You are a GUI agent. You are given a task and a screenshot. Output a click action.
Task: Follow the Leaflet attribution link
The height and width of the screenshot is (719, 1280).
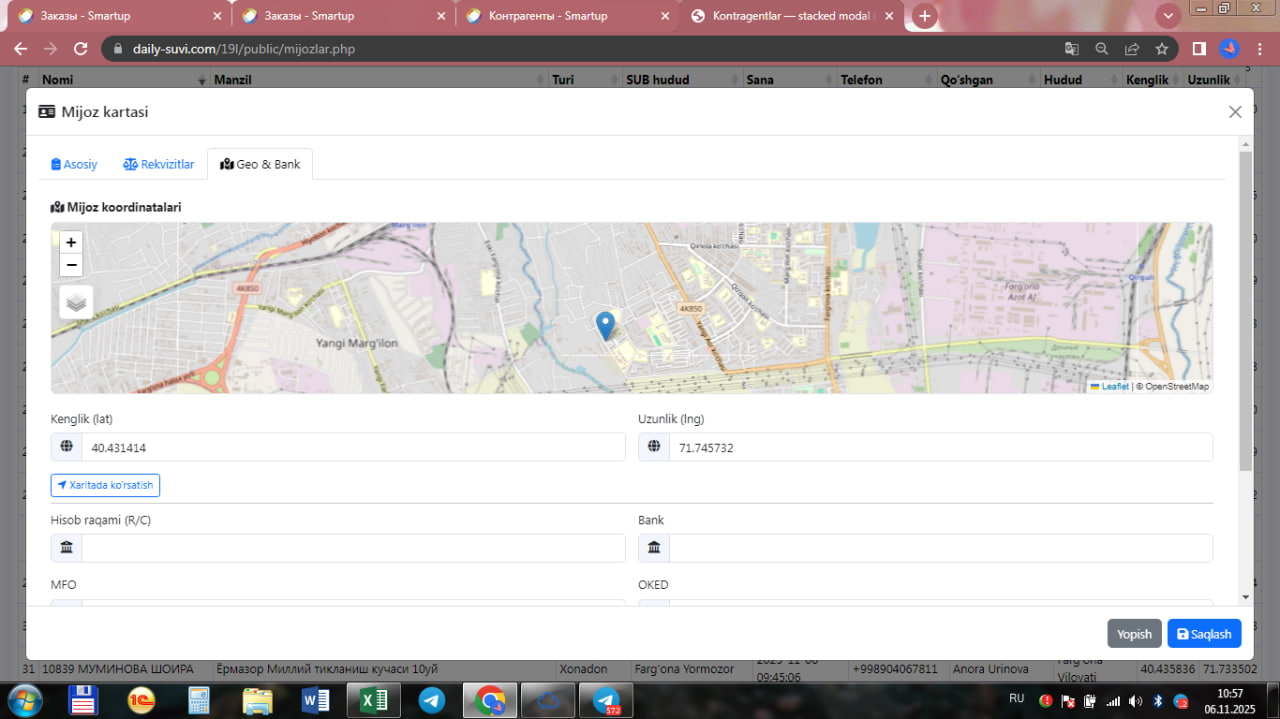[x=1114, y=386]
